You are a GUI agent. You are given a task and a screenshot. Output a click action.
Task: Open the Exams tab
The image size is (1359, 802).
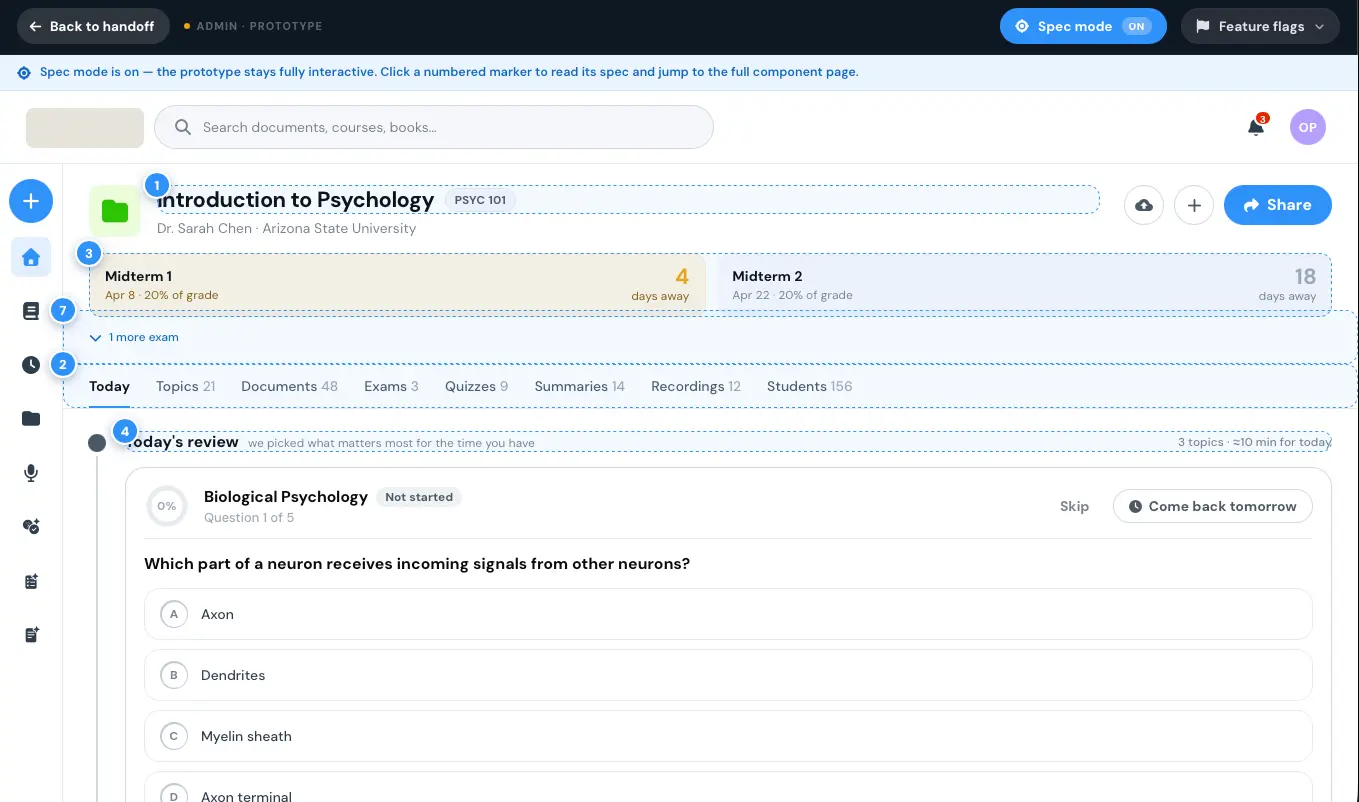(x=391, y=387)
